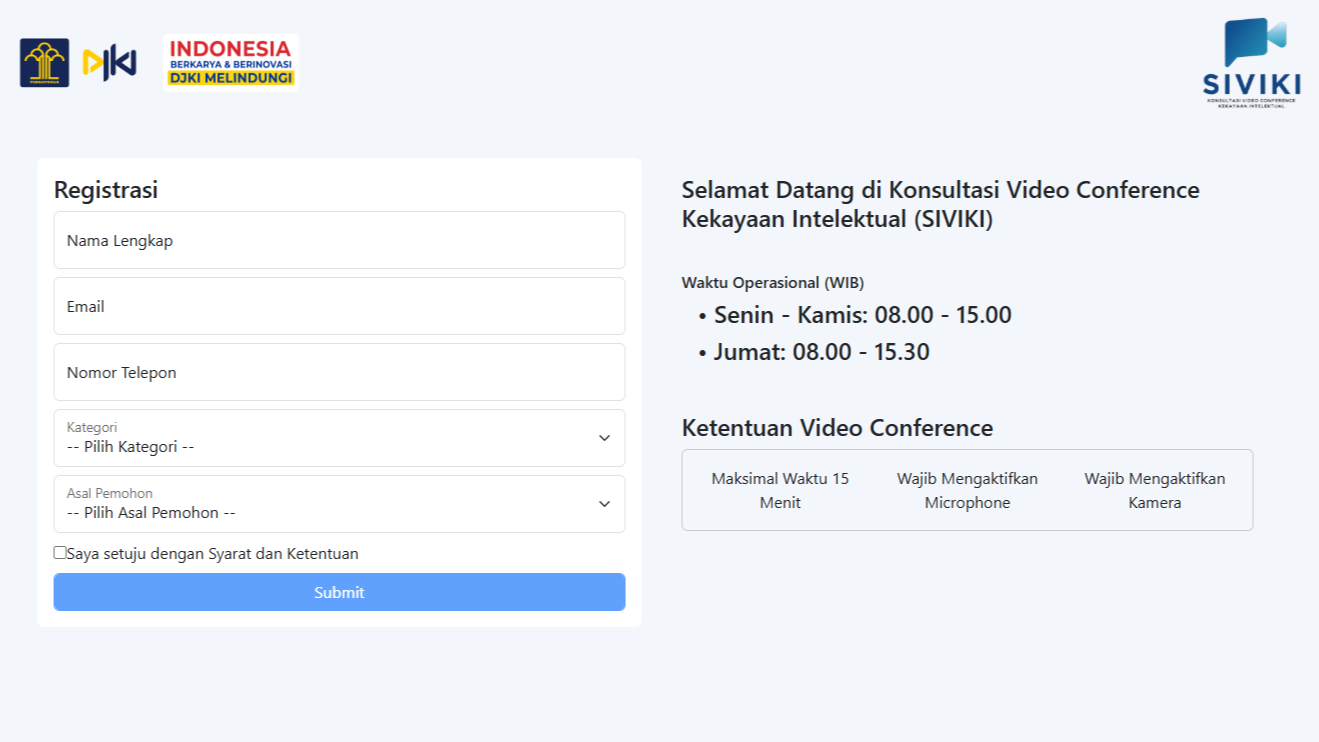Screen dimensions: 1319x742
Task: Open the Kategori dropdown
Action: 339,438
